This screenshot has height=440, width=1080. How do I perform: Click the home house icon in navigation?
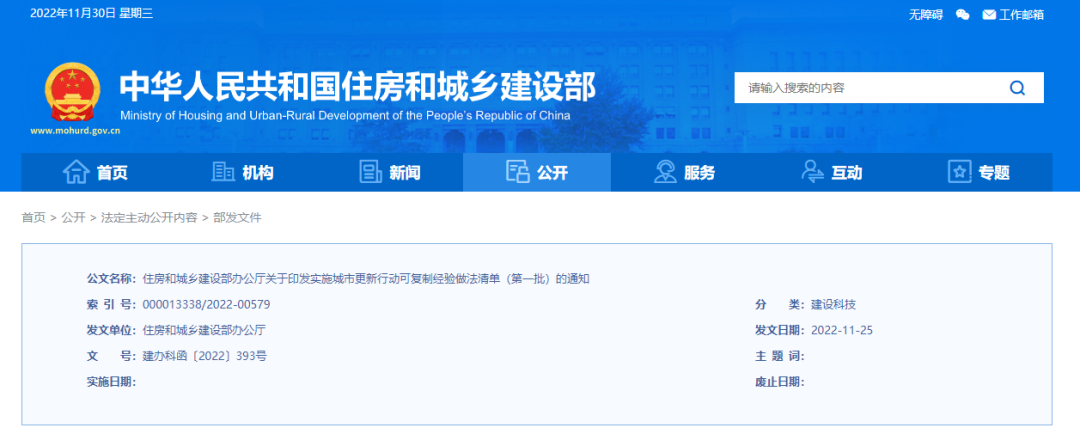pos(76,172)
